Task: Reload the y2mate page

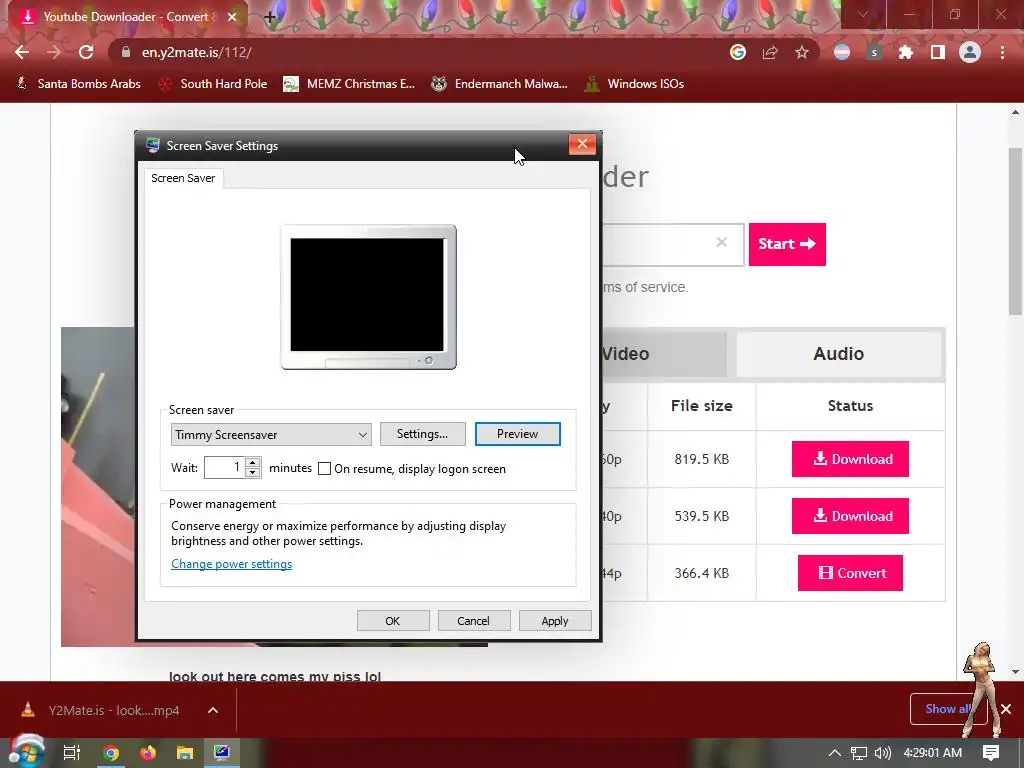Action: (86, 52)
